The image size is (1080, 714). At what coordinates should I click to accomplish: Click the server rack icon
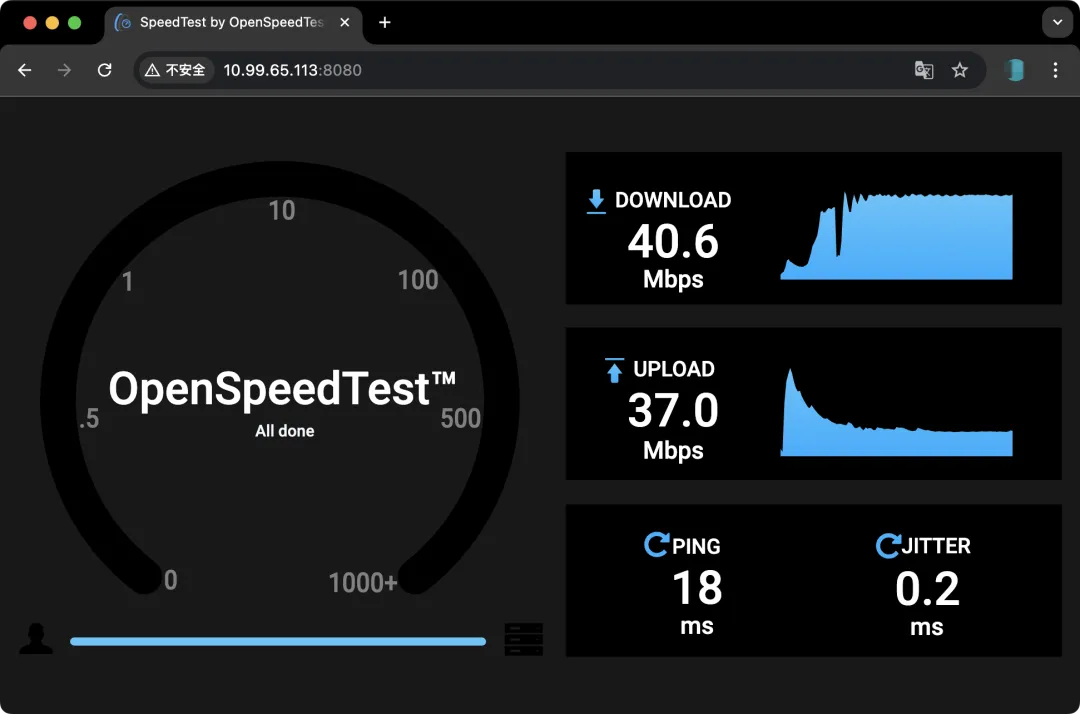(x=523, y=640)
